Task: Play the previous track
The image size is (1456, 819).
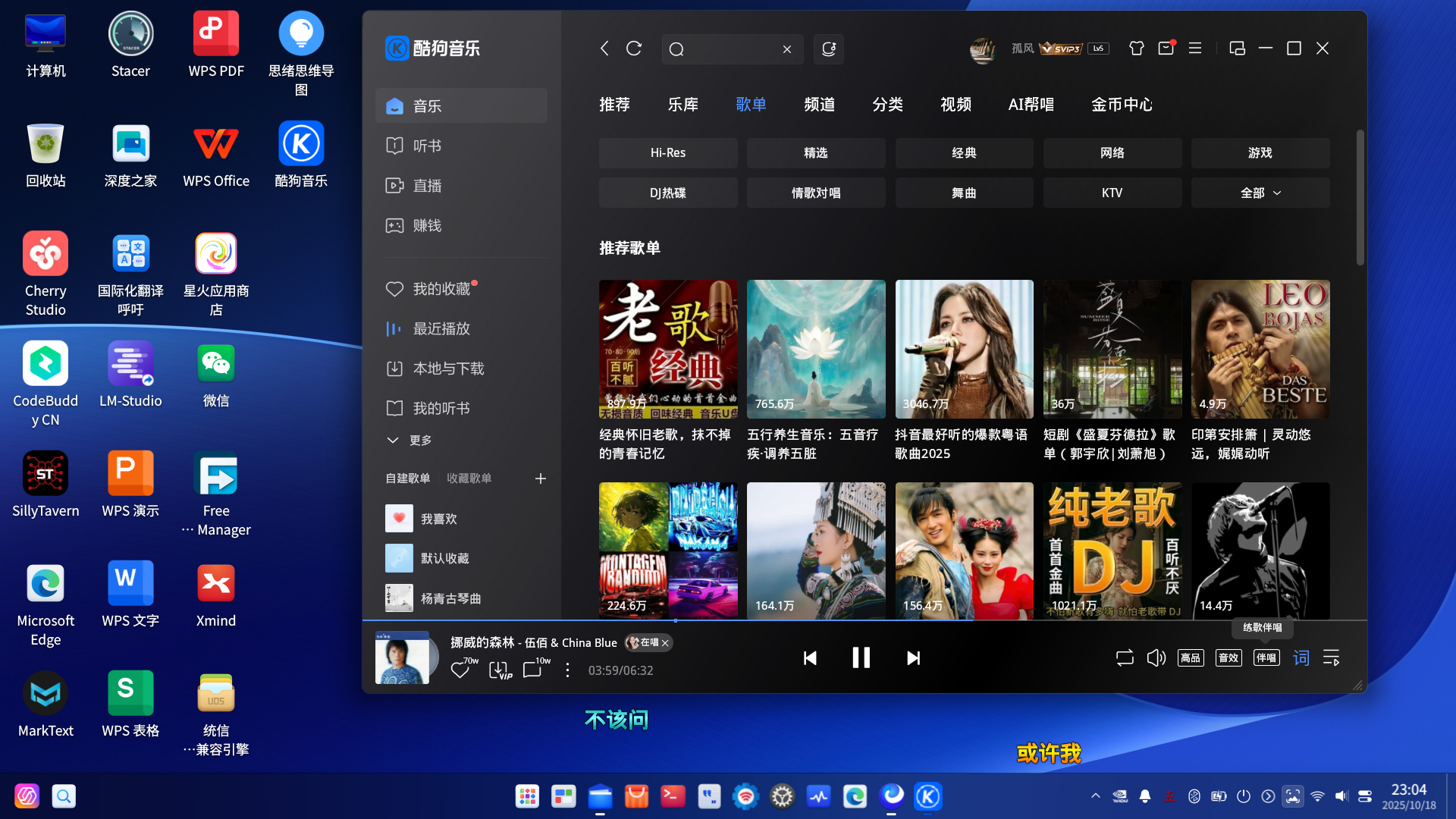Action: coord(810,658)
